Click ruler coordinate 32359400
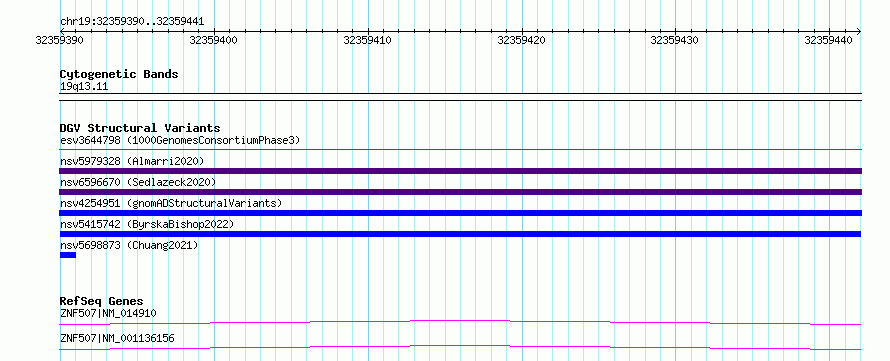 (213, 40)
